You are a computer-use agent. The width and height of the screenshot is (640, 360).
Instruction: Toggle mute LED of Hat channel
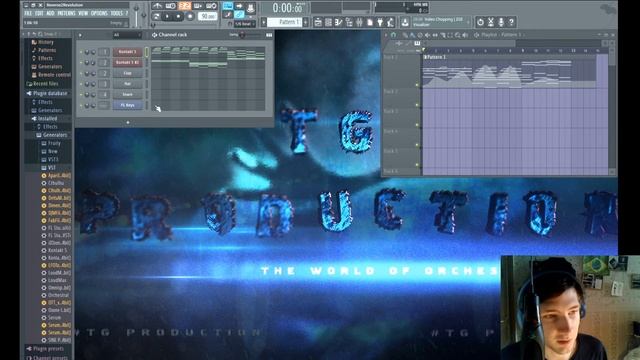(x=81, y=84)
